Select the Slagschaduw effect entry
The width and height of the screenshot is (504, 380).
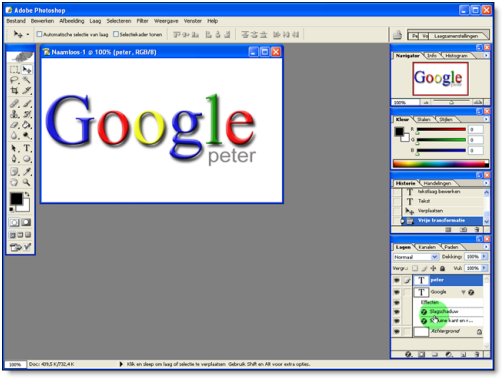point(444,311)
